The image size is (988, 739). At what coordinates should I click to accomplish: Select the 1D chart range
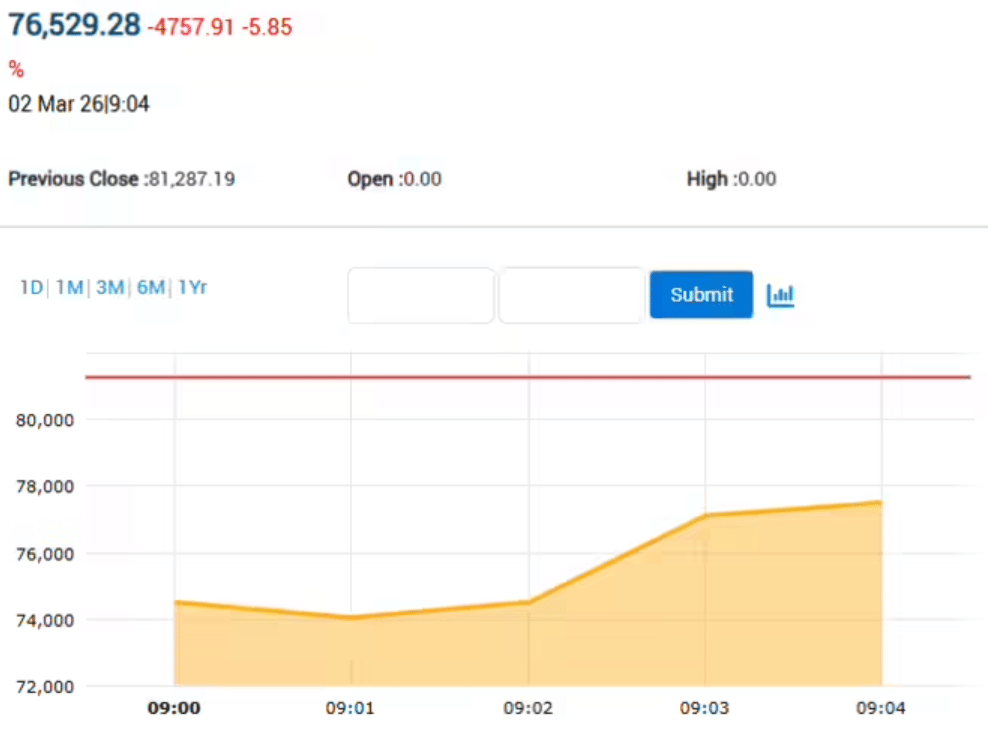pos(31,288)
